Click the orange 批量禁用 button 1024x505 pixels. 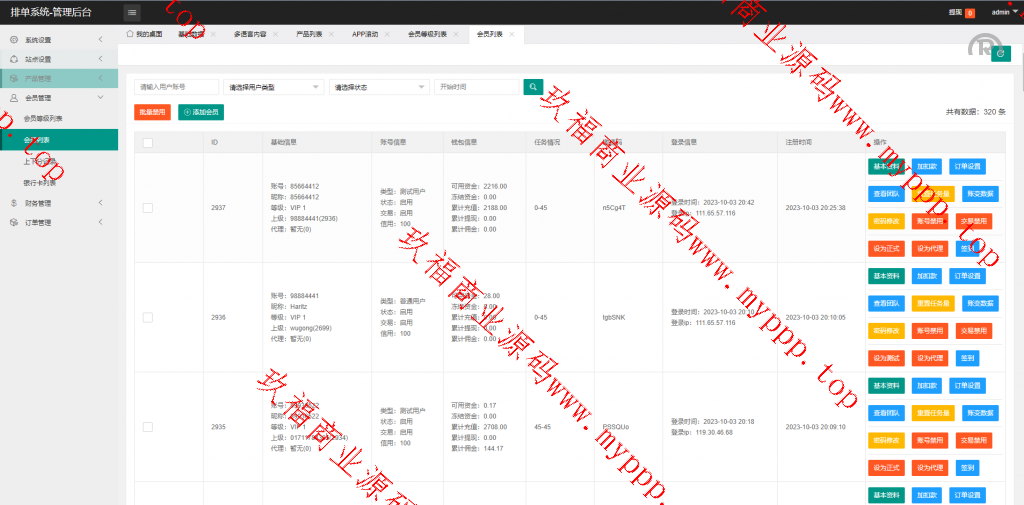(x=152, y=112)
